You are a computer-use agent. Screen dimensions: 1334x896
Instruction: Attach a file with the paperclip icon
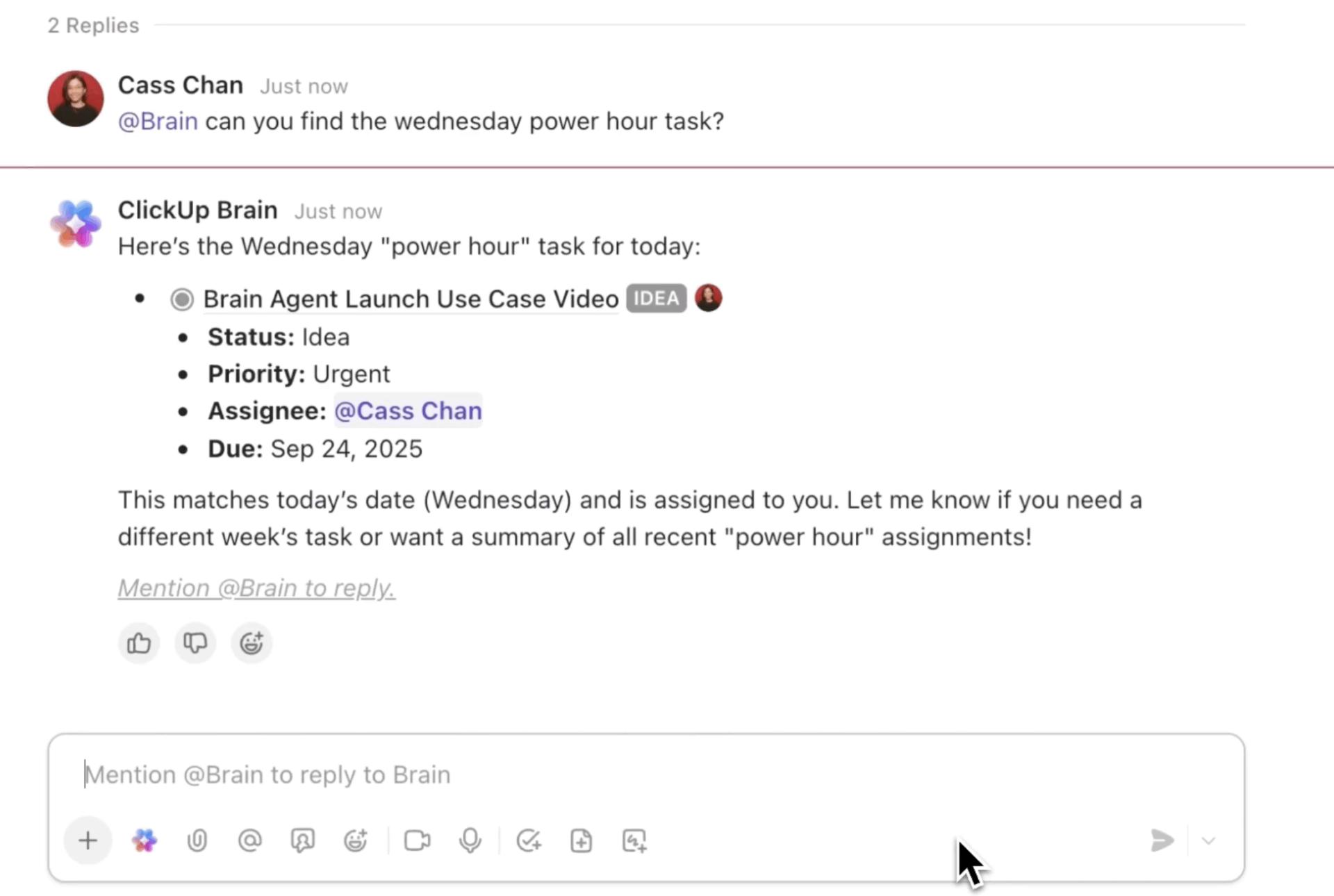pos(197,840)
